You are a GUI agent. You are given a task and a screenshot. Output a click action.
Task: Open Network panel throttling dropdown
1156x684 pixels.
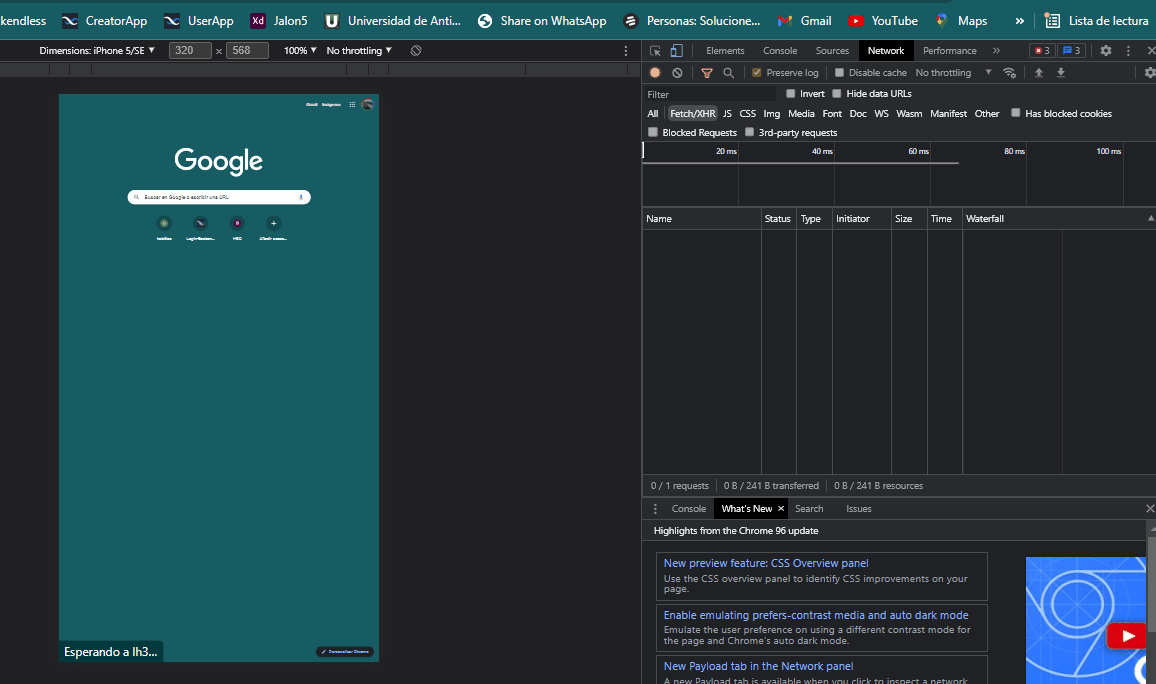point(953,72)
